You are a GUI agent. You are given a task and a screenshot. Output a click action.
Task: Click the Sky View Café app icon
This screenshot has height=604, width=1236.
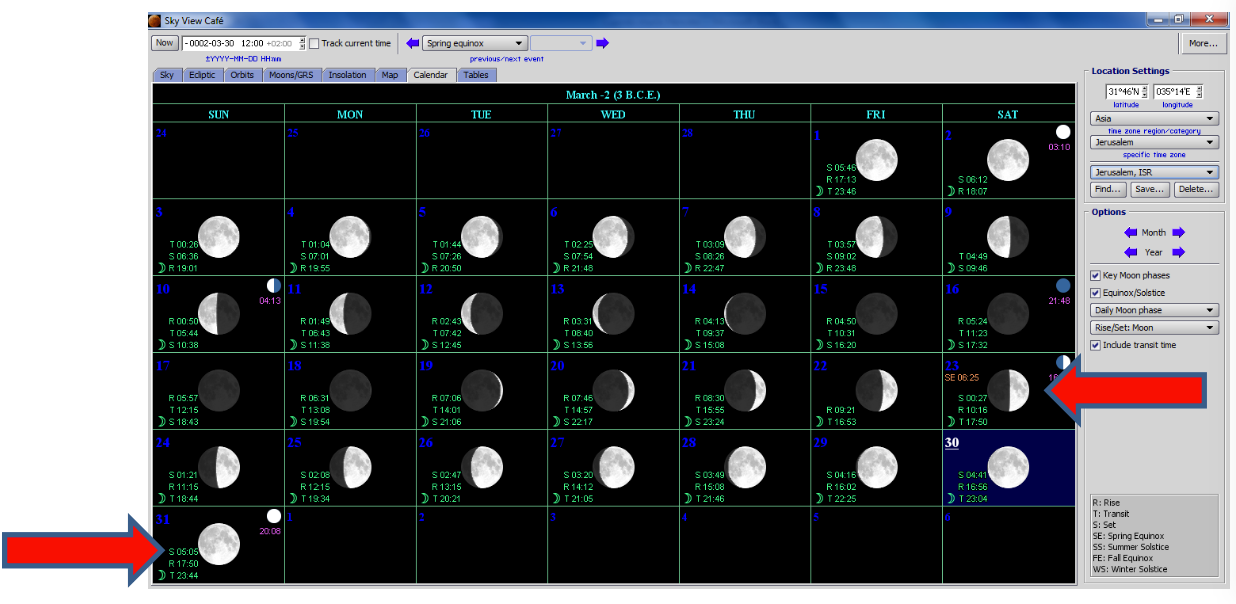(155, 20)
